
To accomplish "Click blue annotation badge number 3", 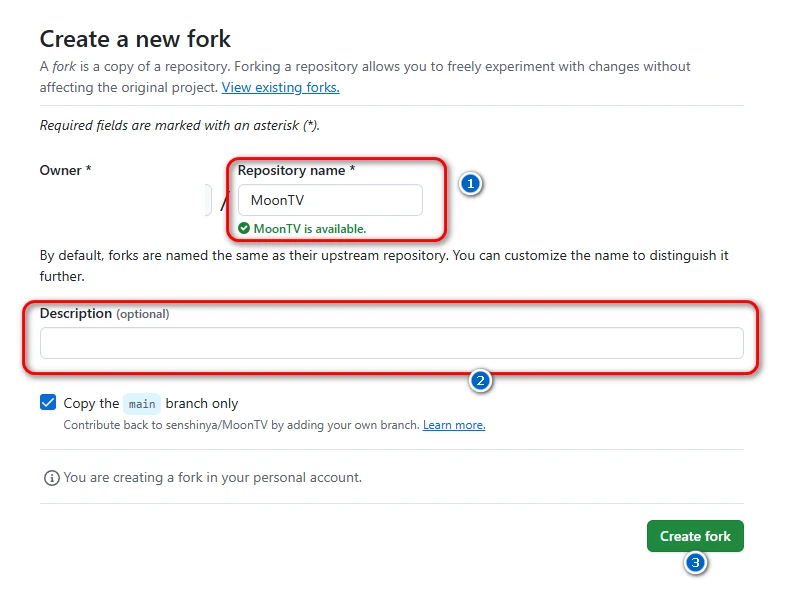I will (695, 563).
